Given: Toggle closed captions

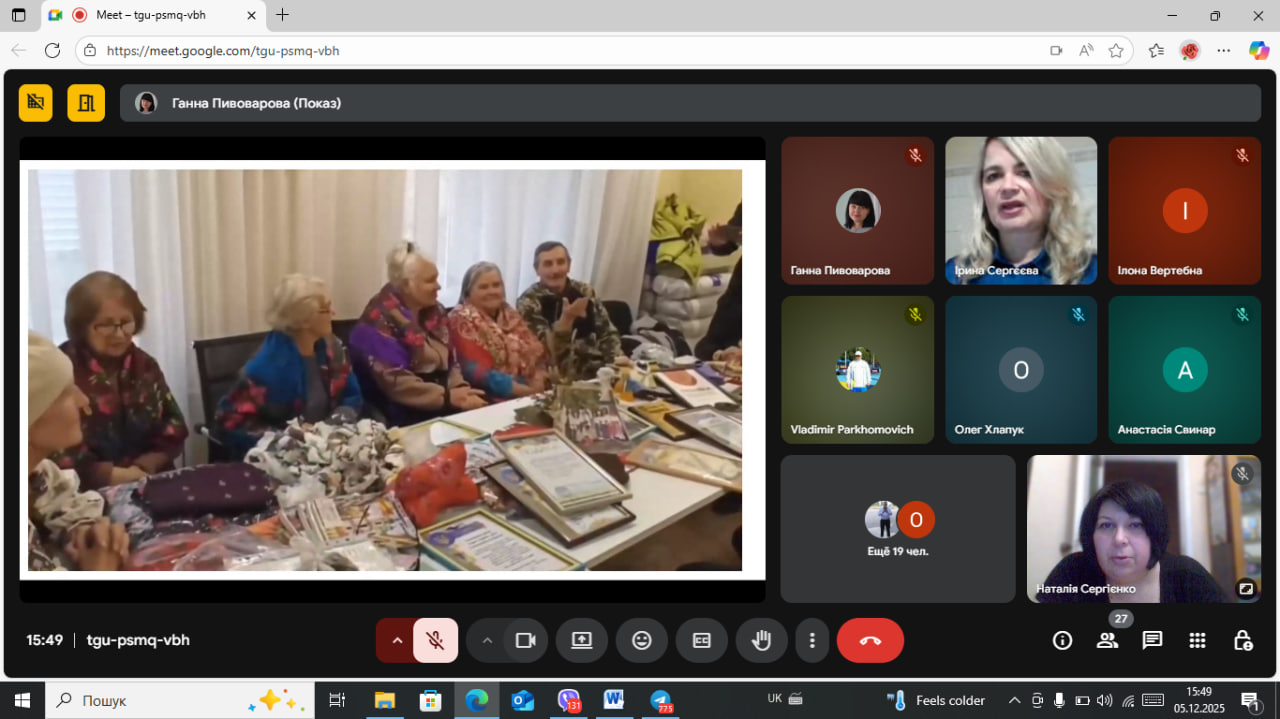Looking at the screenshot, I should (x=702, y=641).
